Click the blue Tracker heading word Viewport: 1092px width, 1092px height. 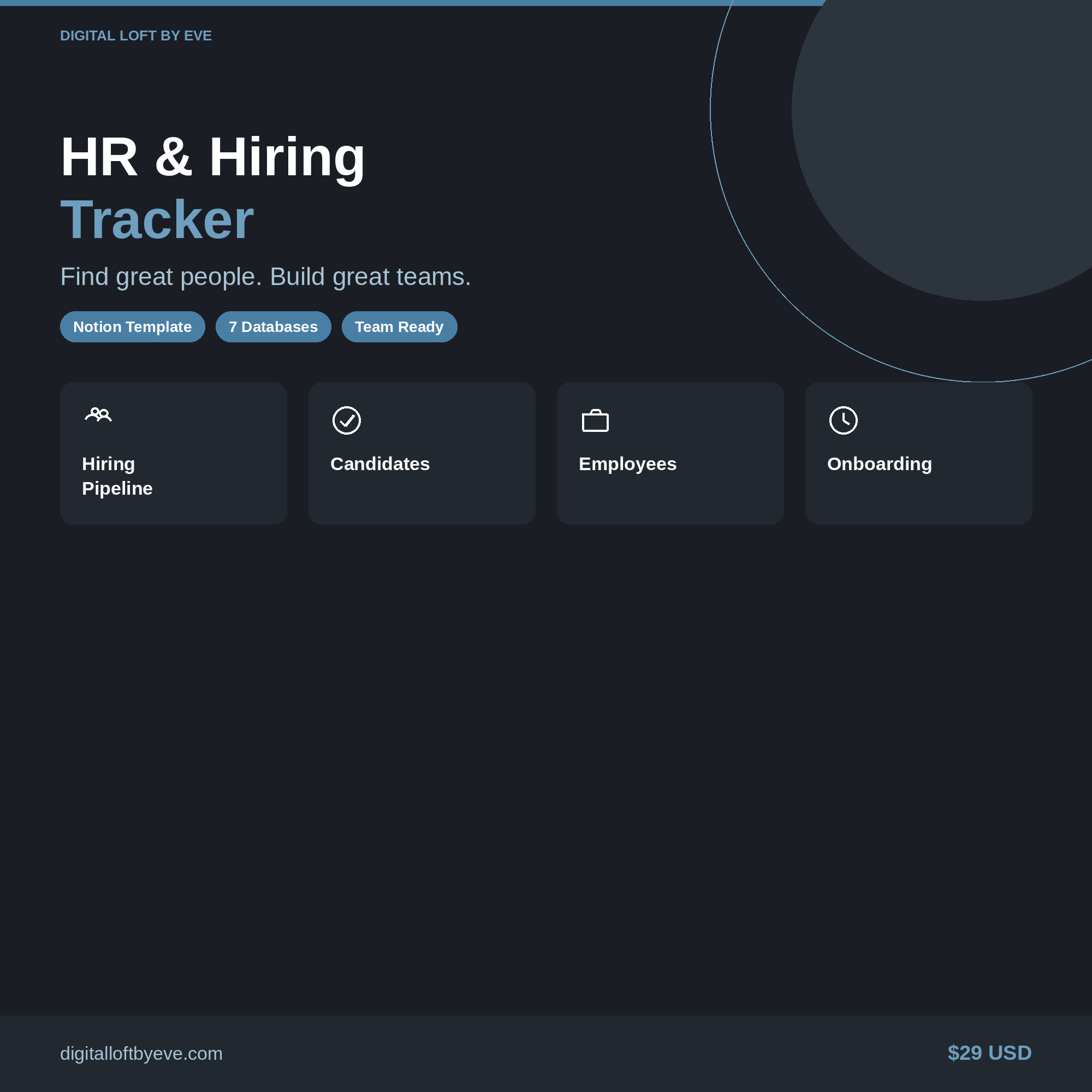[x=157, y=219]
